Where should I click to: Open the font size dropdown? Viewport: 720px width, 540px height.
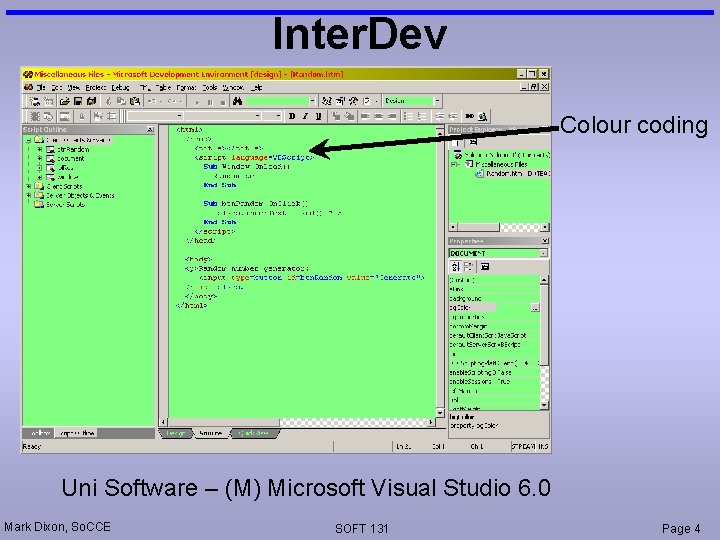pyautogui.click(x=278, y=116)
